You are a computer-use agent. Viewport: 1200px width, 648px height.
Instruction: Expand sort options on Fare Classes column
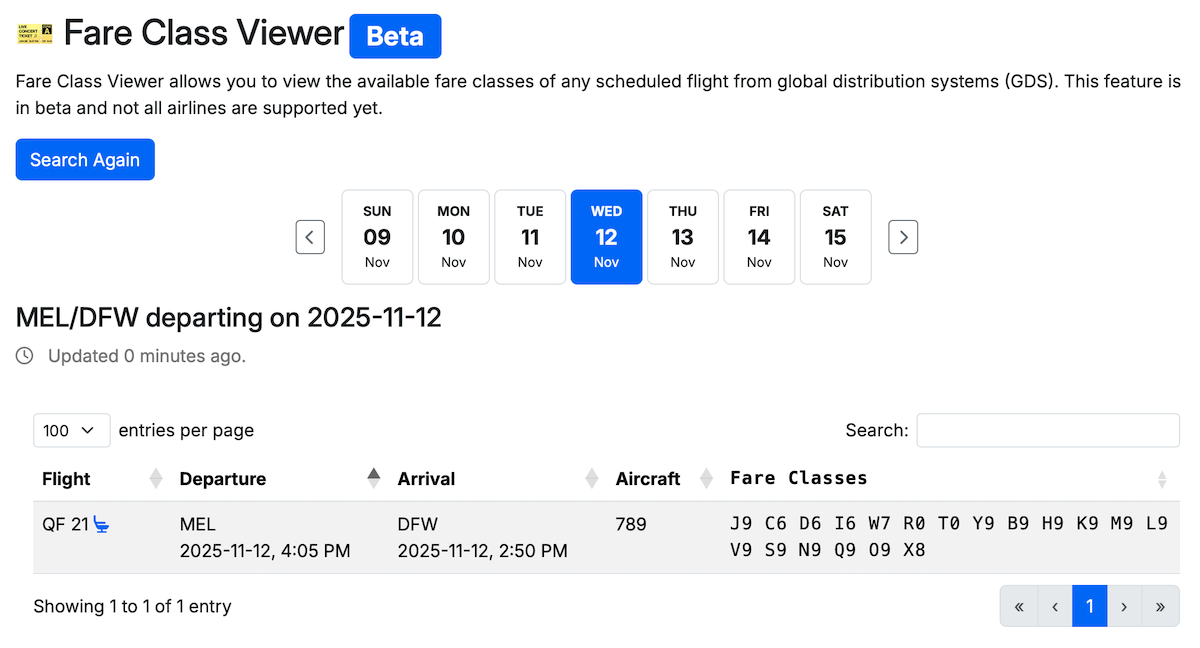tap(1161, 478)
